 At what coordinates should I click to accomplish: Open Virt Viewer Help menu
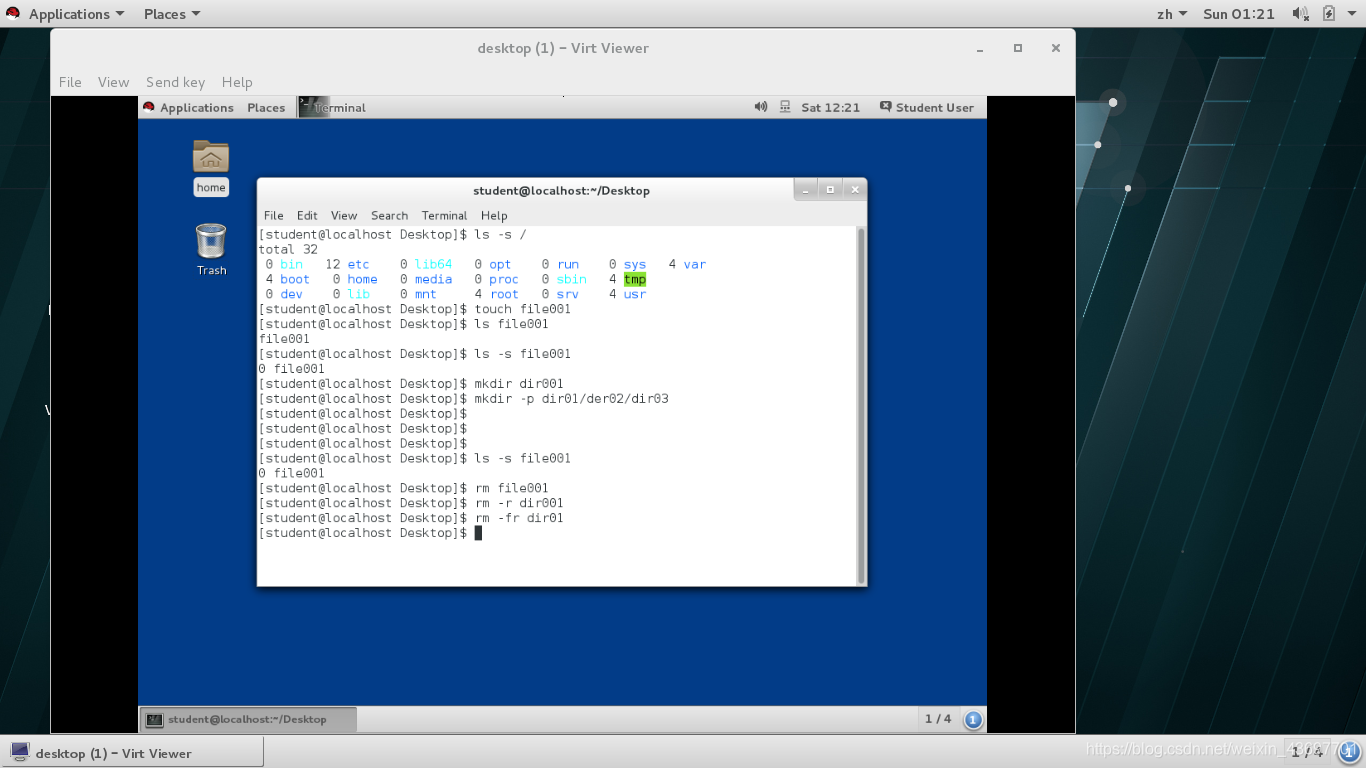pos(237,82)
